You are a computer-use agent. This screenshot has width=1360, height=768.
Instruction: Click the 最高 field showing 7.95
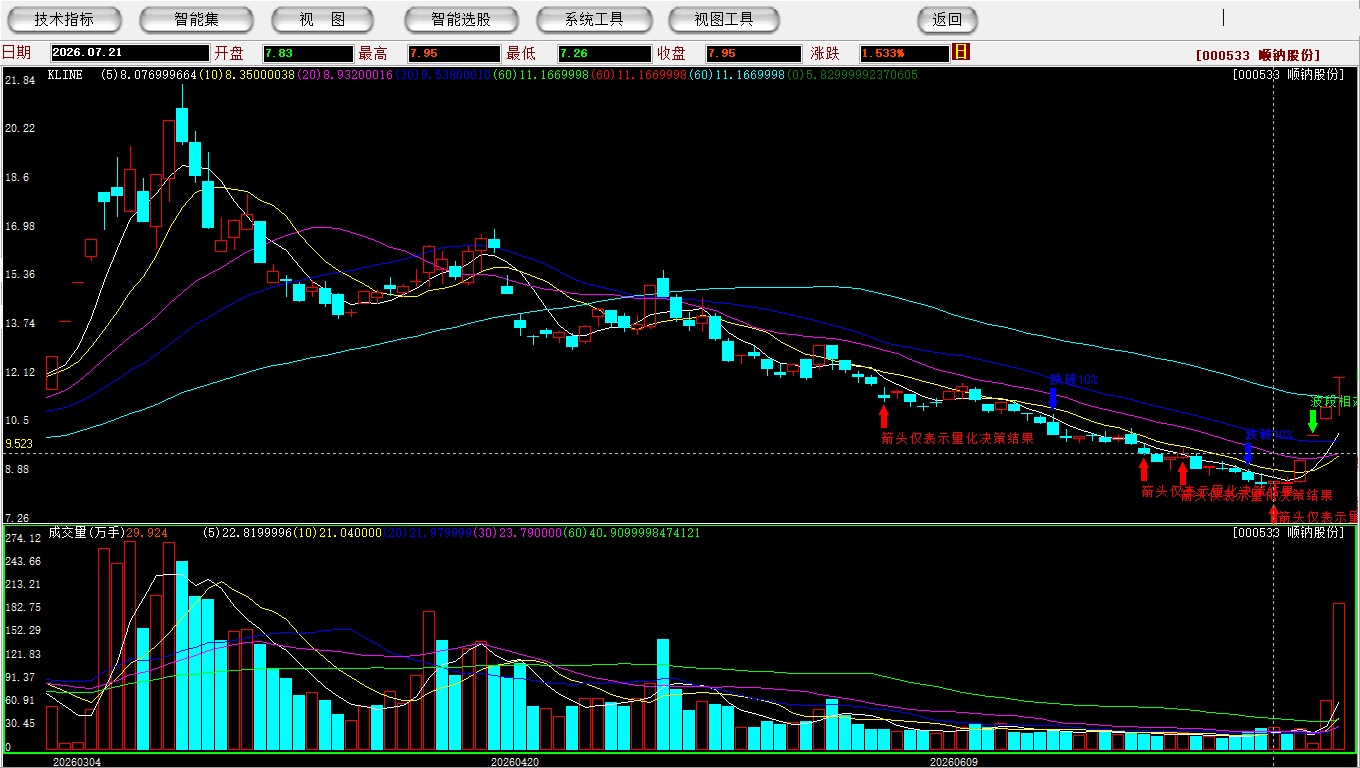coord(453,53)
